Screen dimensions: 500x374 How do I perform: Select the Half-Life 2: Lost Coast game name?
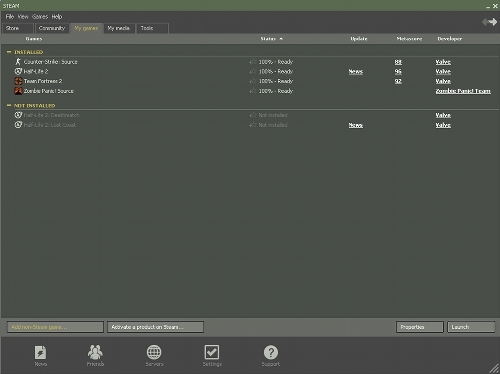[50, 125]
